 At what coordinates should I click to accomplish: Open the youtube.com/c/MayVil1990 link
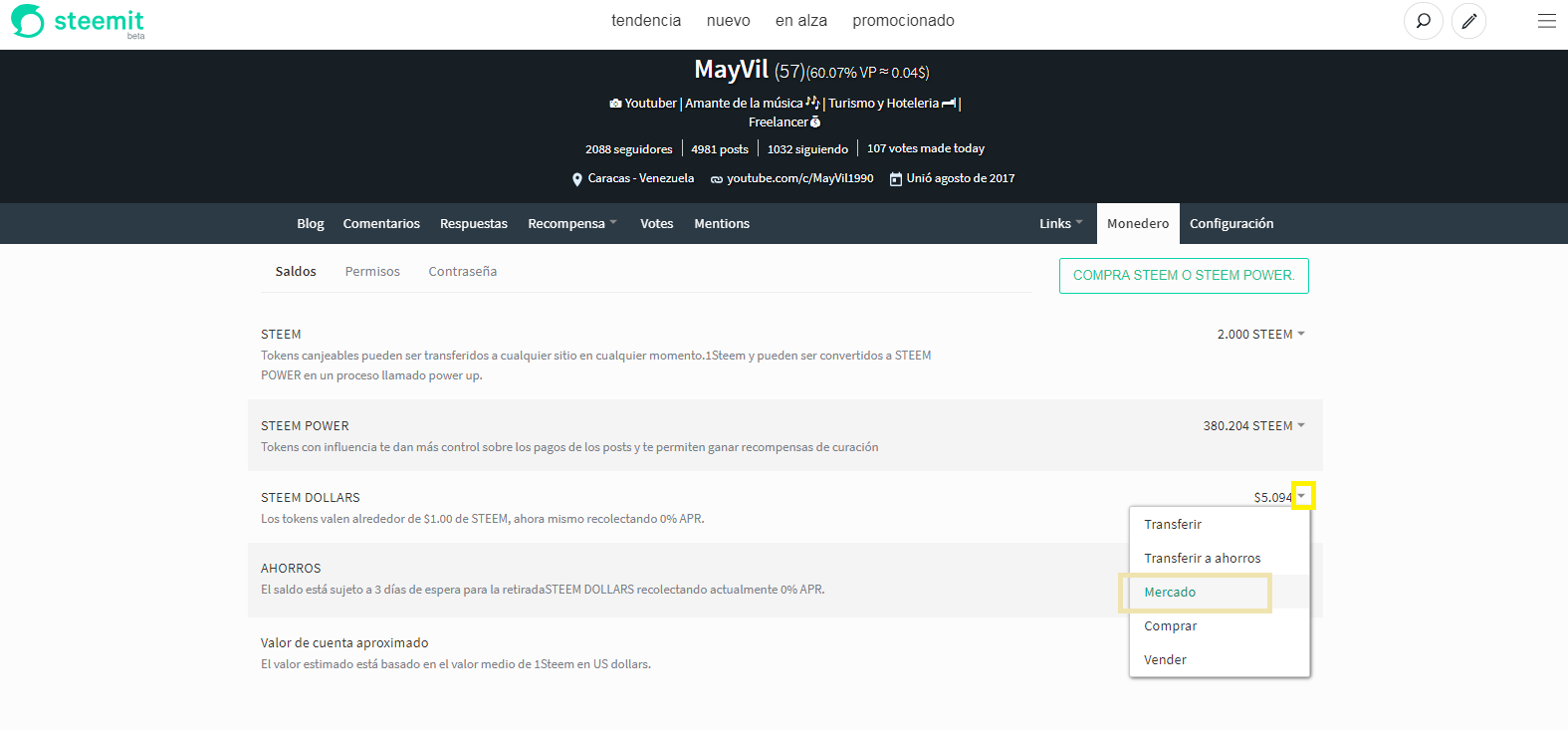click(799, 178)
